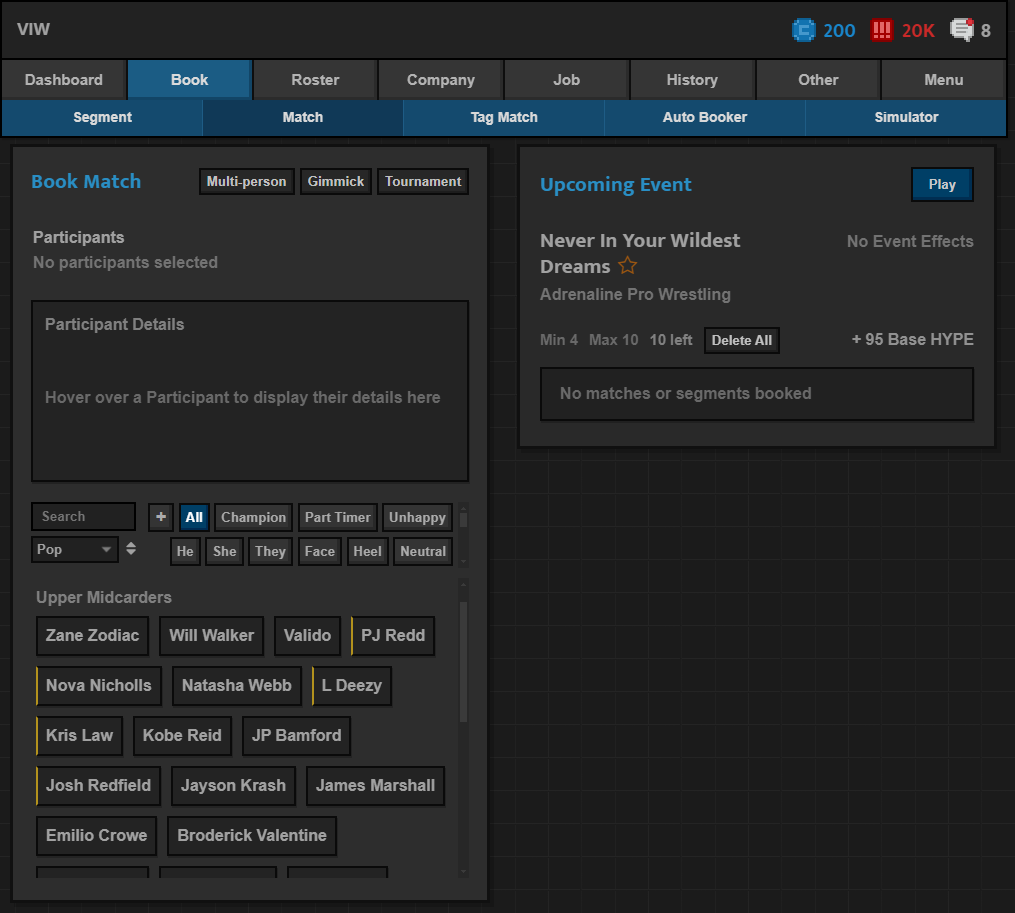
Task: Open the History tab
Action: [692, 80]
